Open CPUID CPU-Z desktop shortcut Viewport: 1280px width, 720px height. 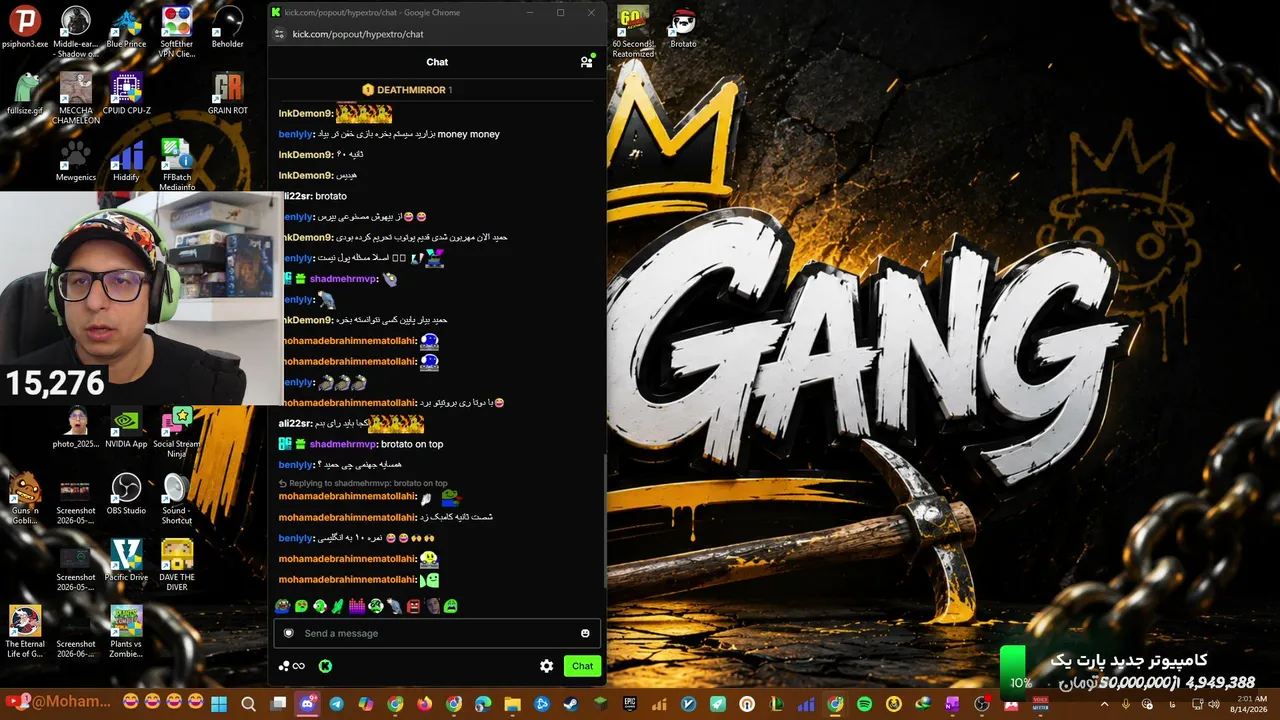pos(126,94)
